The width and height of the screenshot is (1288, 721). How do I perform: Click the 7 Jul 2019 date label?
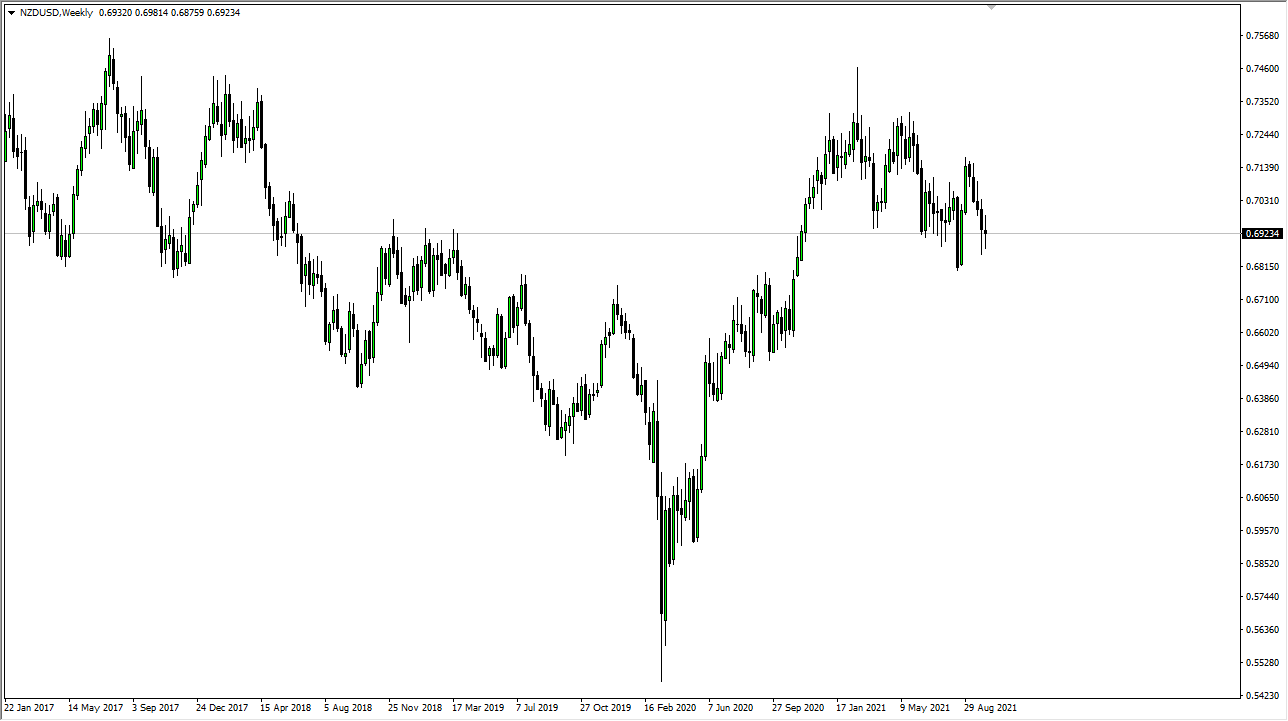point(537,707)
